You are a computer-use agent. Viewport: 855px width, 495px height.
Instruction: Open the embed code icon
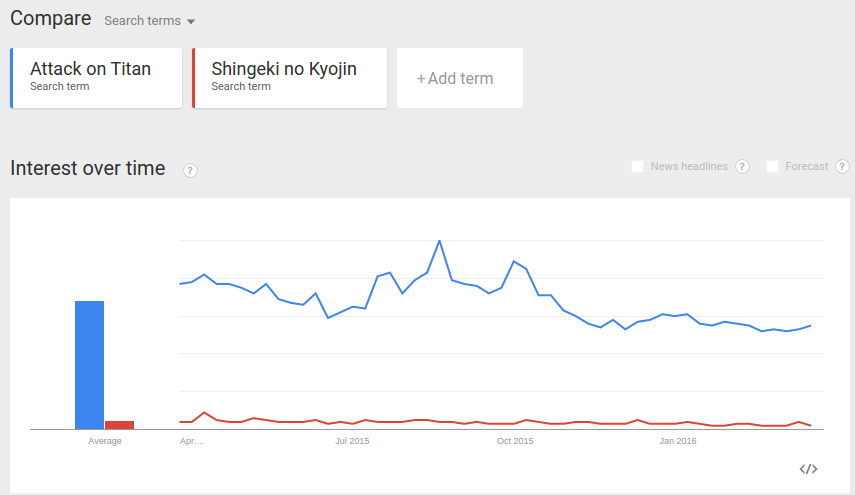click(x=808, y=469)
